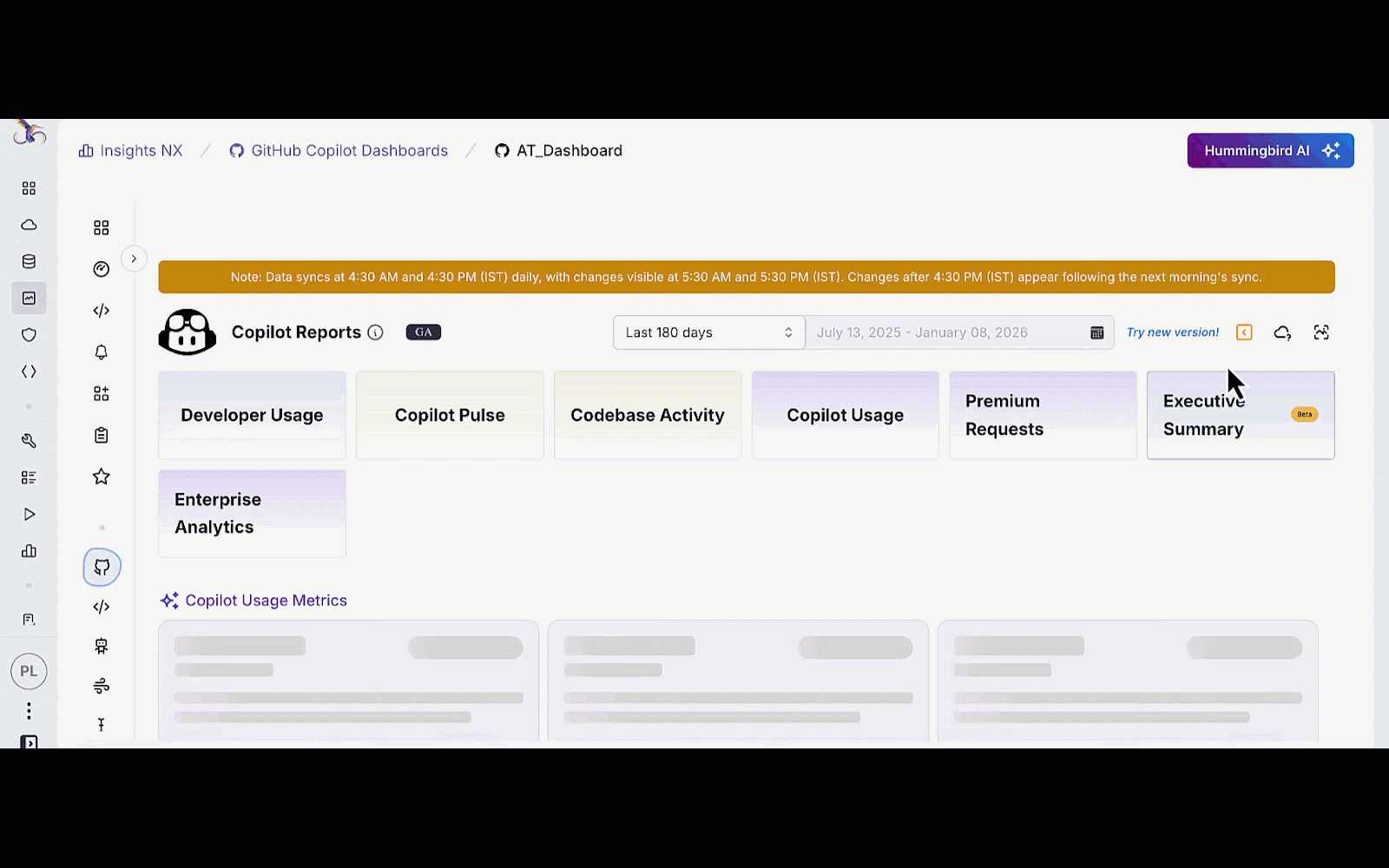Click the PL user avatar
The width and height of the screenshot is (1389, 868).
tap(29, 671)
